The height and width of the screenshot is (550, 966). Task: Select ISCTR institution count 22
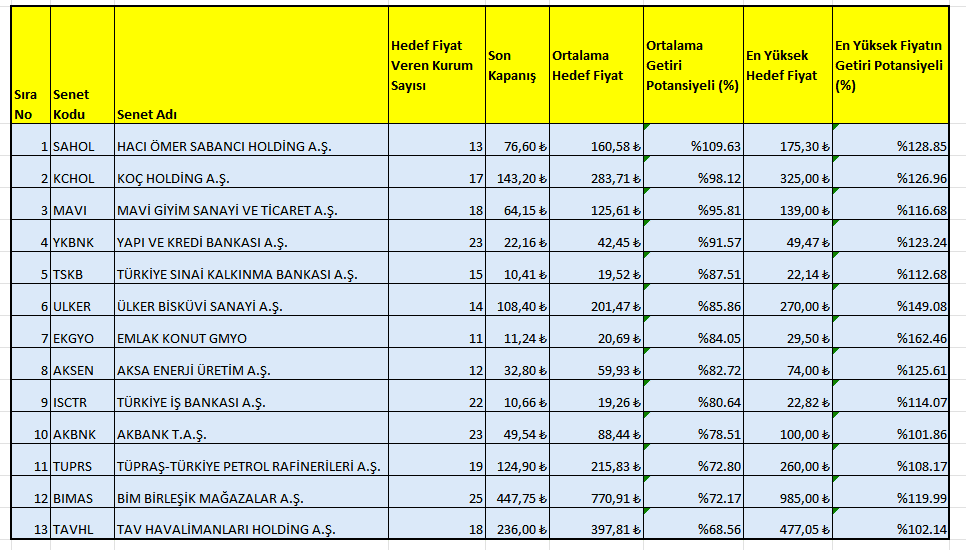click(437, 396)
